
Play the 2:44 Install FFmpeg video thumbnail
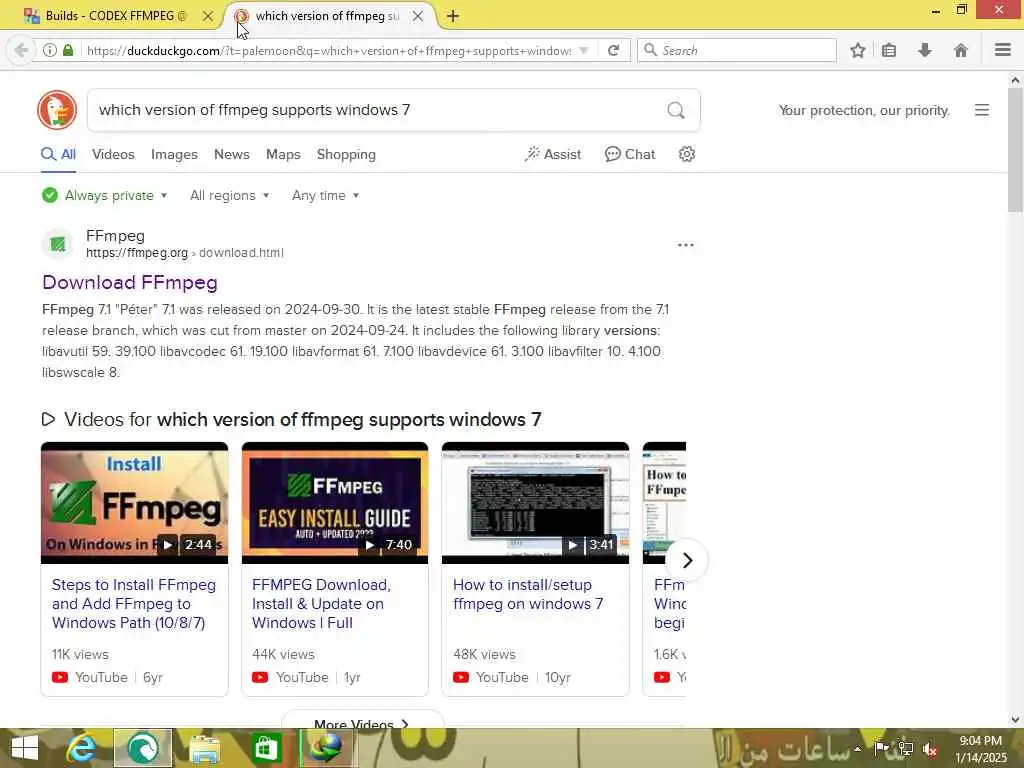[x=135, y=503]
